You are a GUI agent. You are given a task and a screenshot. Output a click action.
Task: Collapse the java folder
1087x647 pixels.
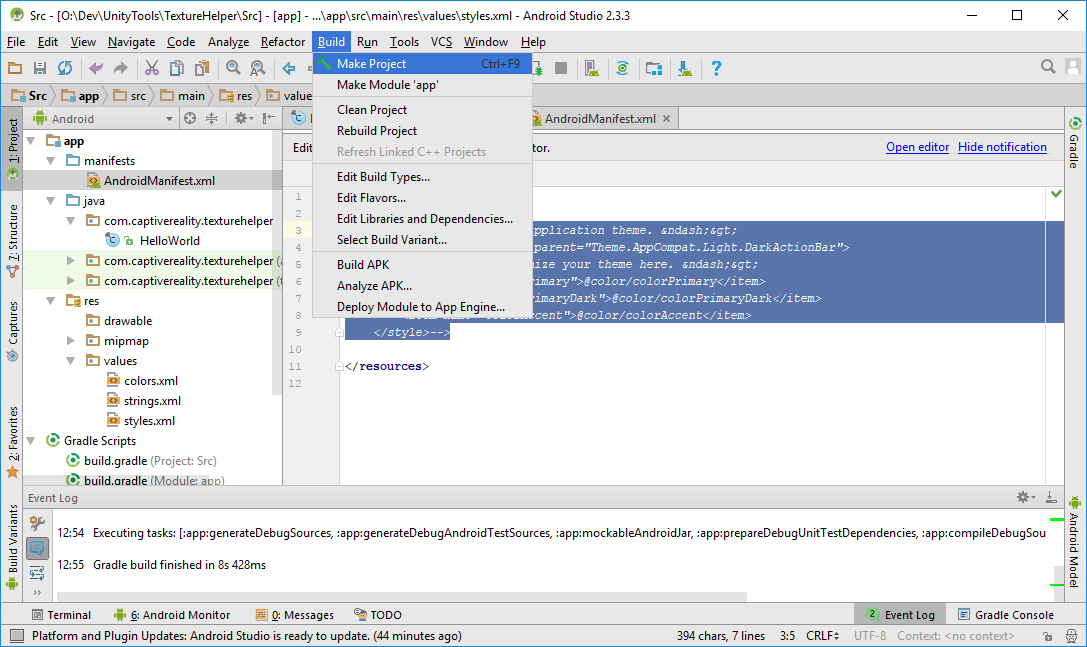51,201
